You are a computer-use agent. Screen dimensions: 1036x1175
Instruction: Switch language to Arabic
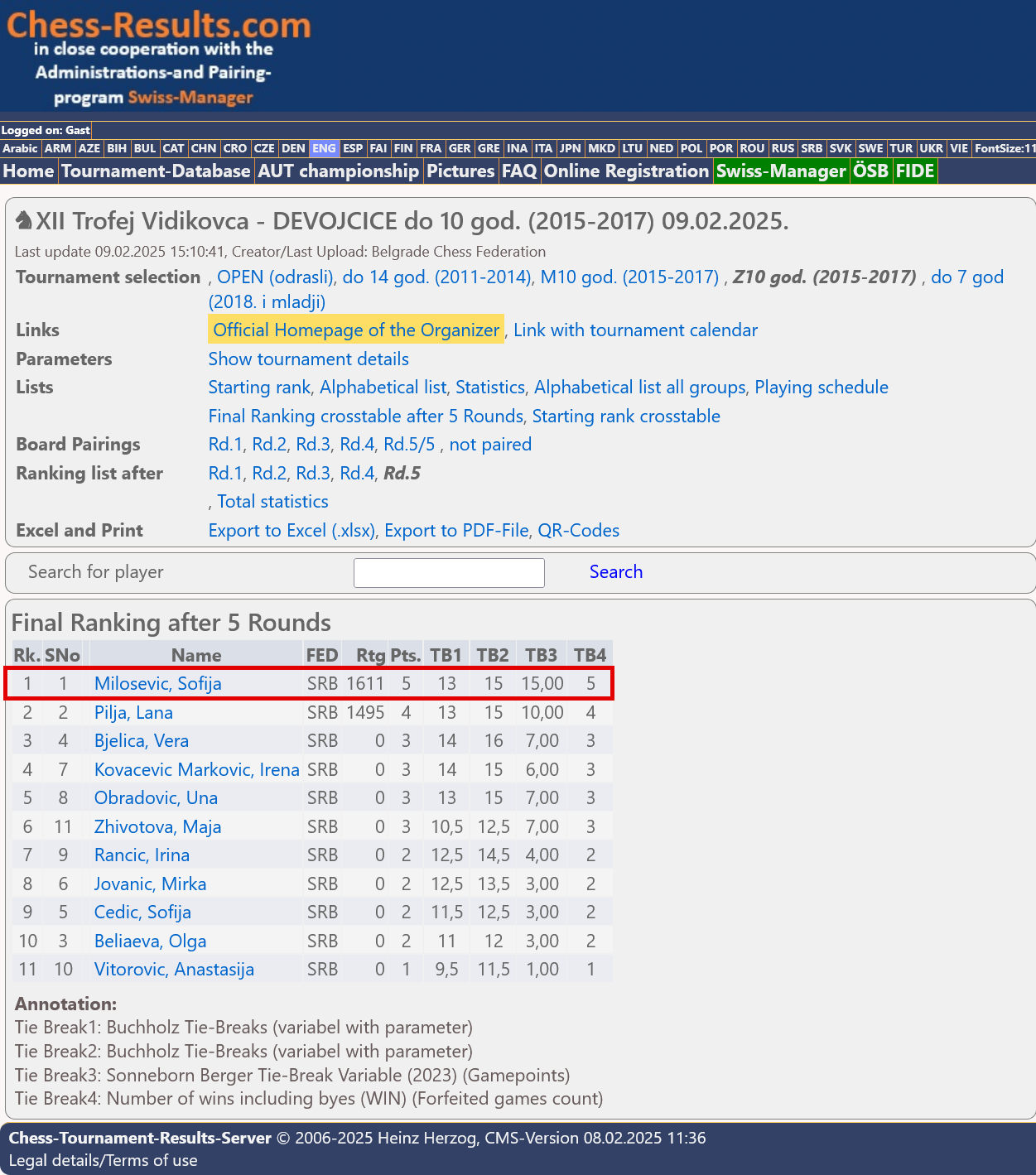click(x=20, y=149)
